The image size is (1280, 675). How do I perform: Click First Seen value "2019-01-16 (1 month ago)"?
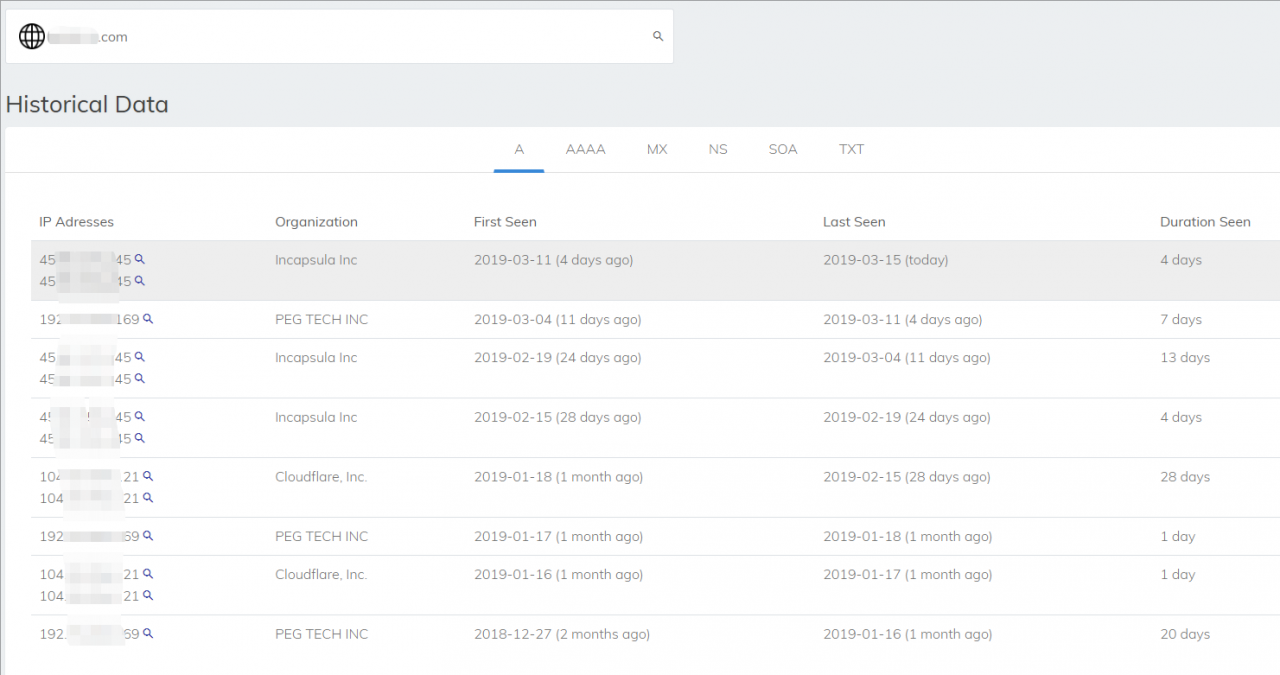[559, 575]
